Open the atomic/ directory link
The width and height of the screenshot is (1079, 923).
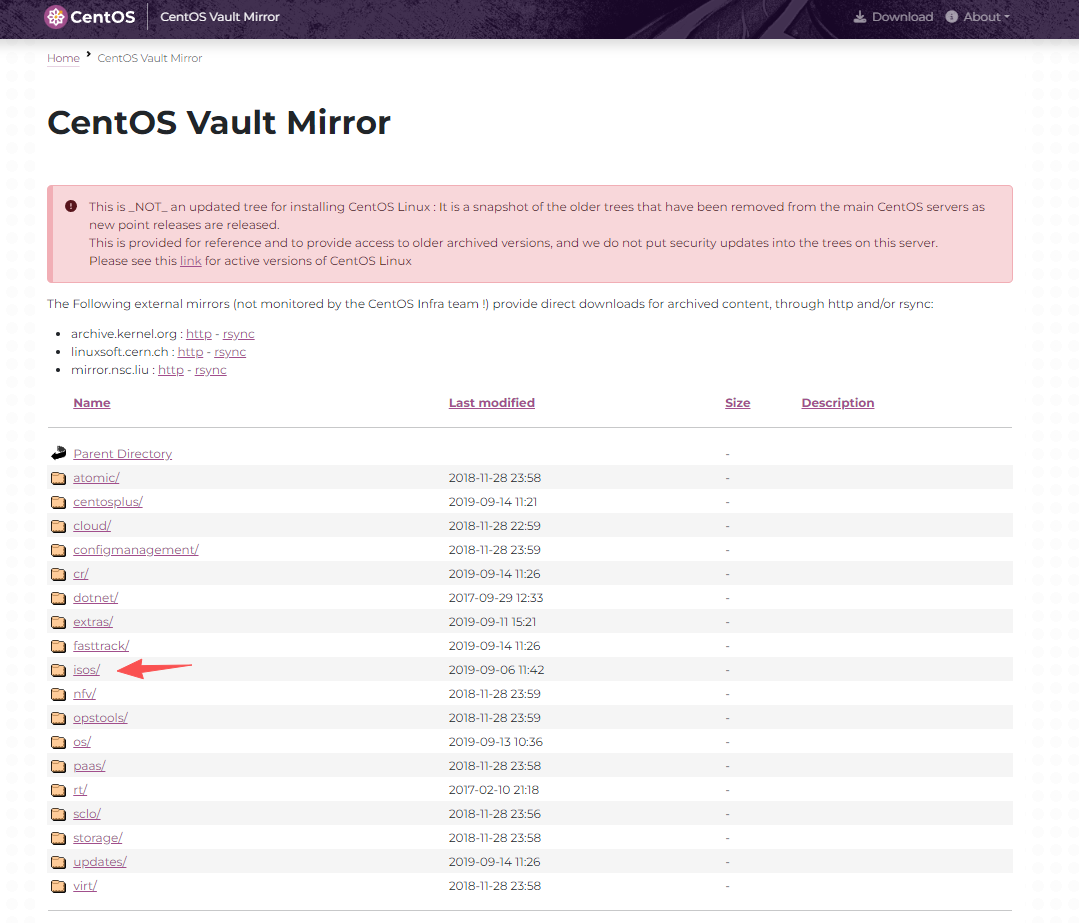coord(96,478)
